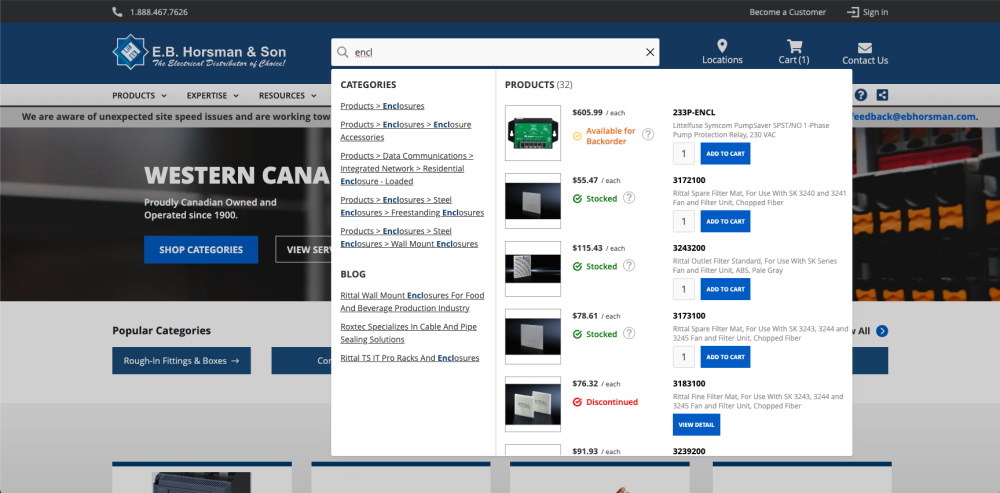Click the Sign in link
Image resolution: width=1000 pixels, height=493 pixels.
875,12
